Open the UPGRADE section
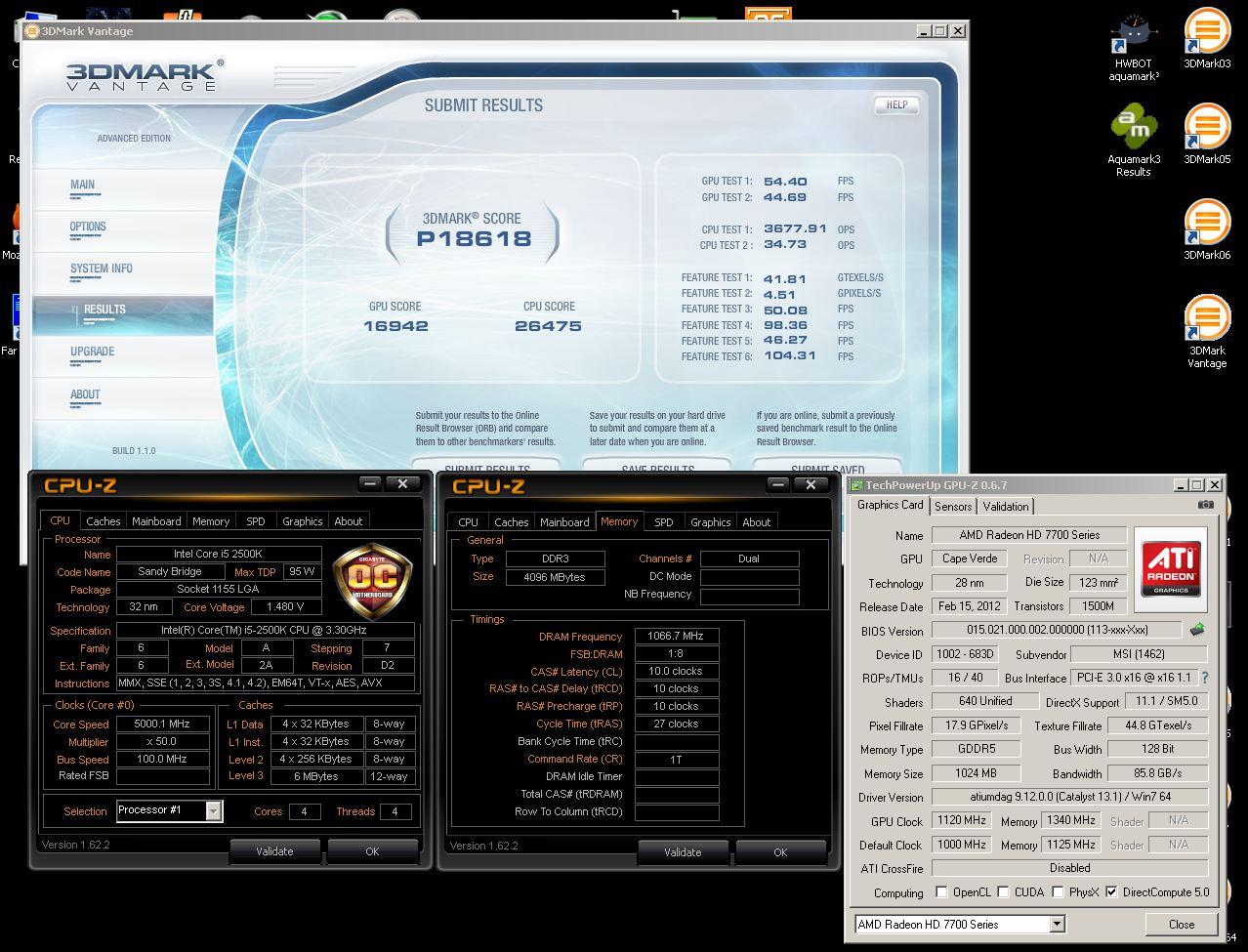The width and height of the screenshot is (1248, 952). coord(92,352)
